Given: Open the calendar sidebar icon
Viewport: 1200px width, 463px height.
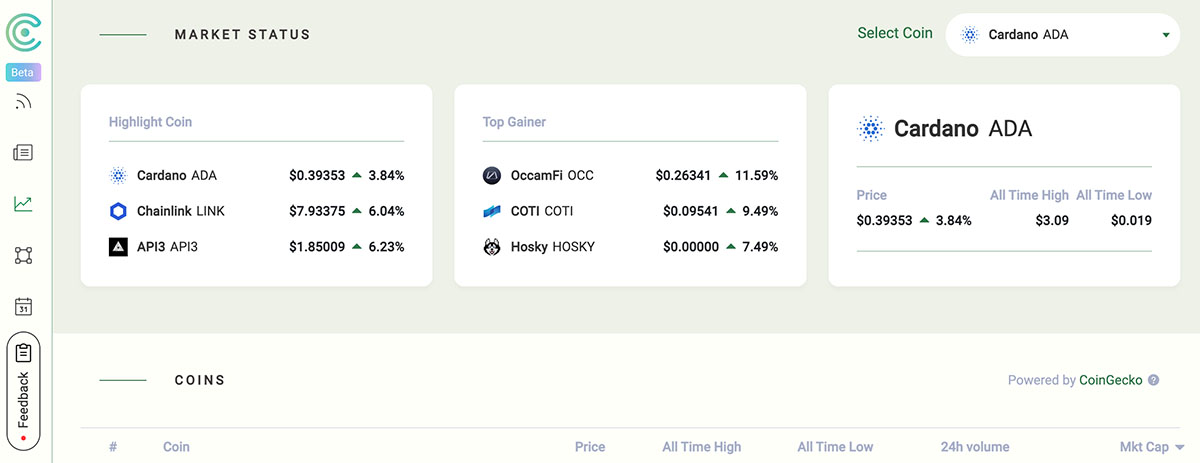Looking at the screenshot, I should pos(24,307).
